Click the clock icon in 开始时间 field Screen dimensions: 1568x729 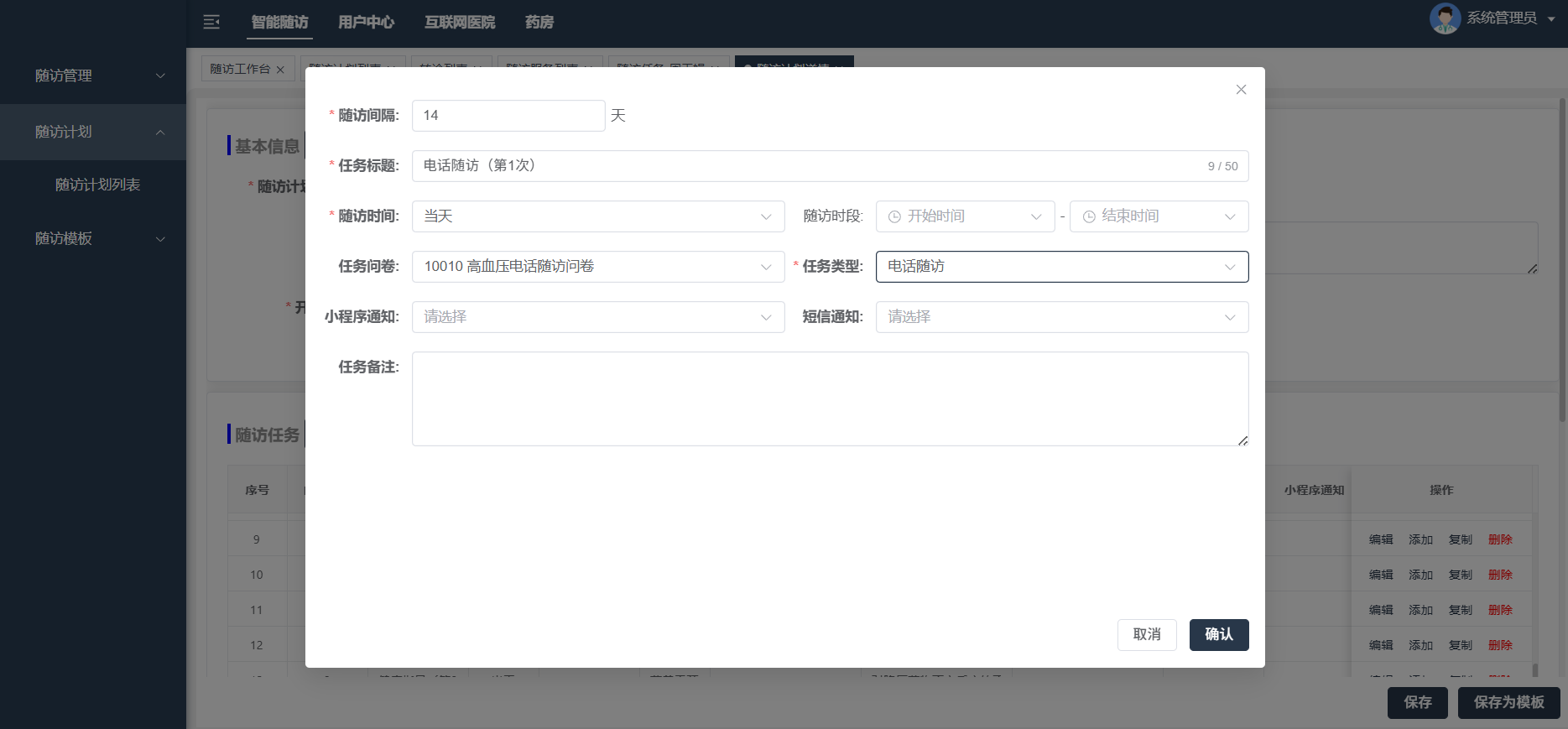pyautogui.click(x=894, y=216)
